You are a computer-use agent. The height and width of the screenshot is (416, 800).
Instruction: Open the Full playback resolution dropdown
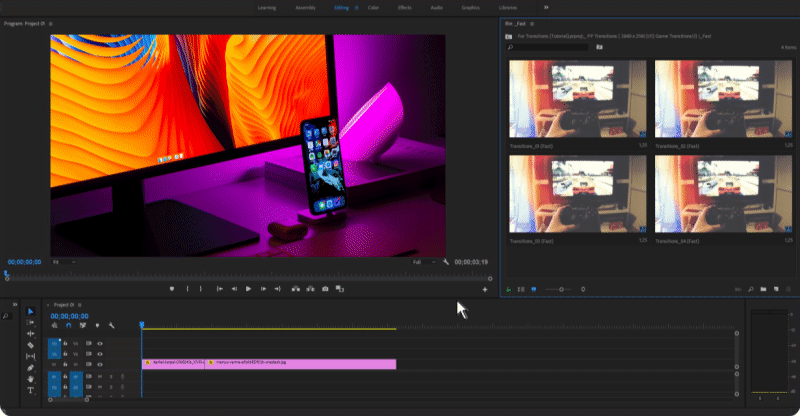pyautogui.click(x=424, y=262)
